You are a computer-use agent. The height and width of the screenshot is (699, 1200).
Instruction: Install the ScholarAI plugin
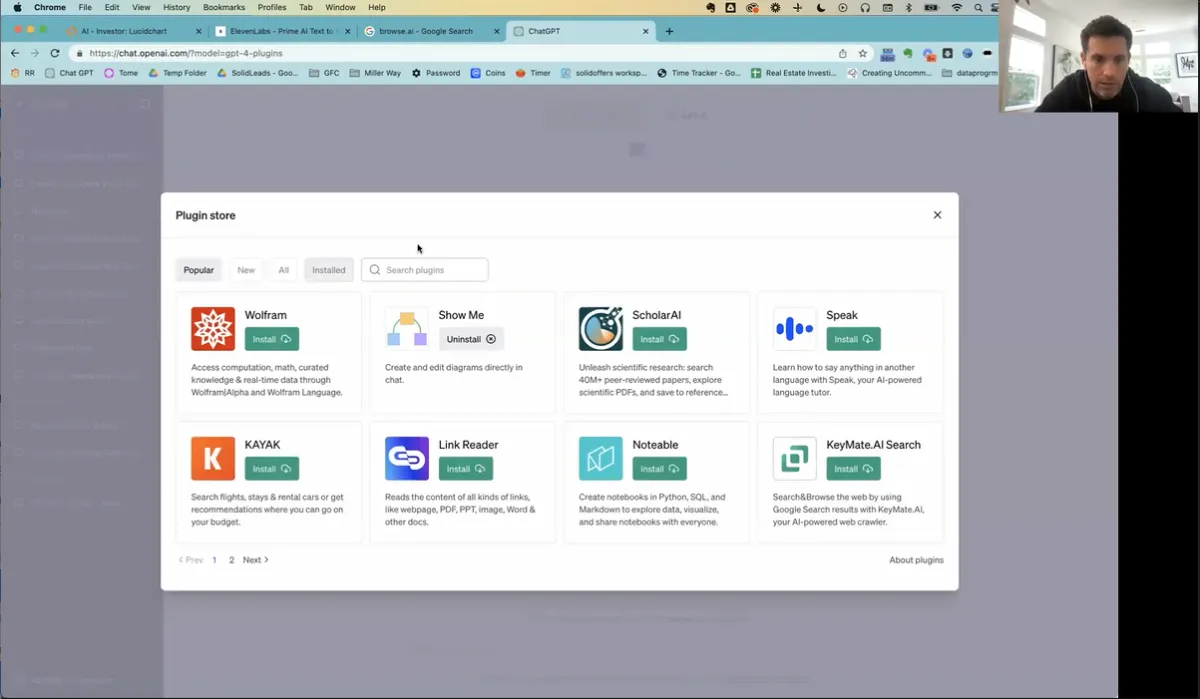(x=660, y=339)
